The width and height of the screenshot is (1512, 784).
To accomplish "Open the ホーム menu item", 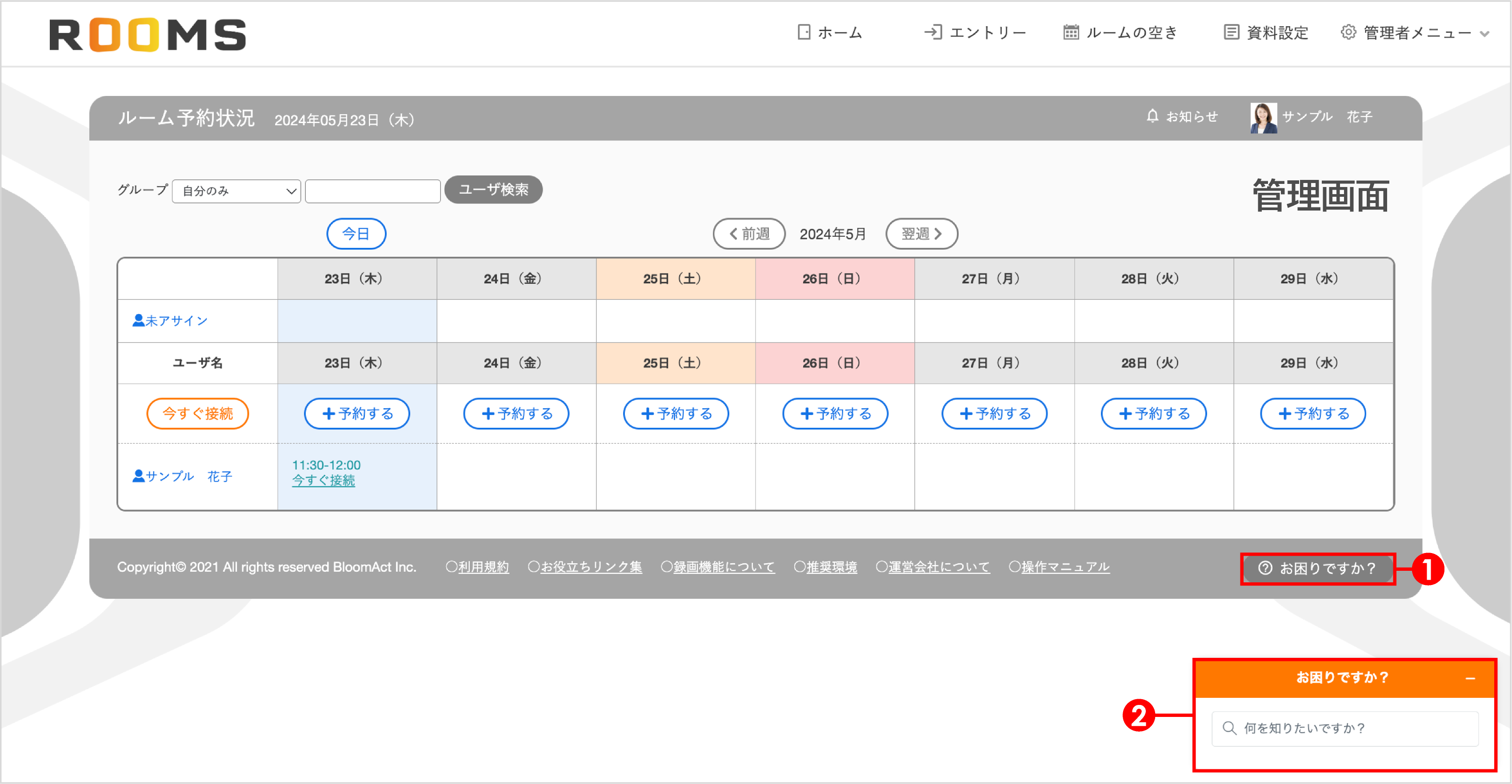I will click(x=829, y=33).
